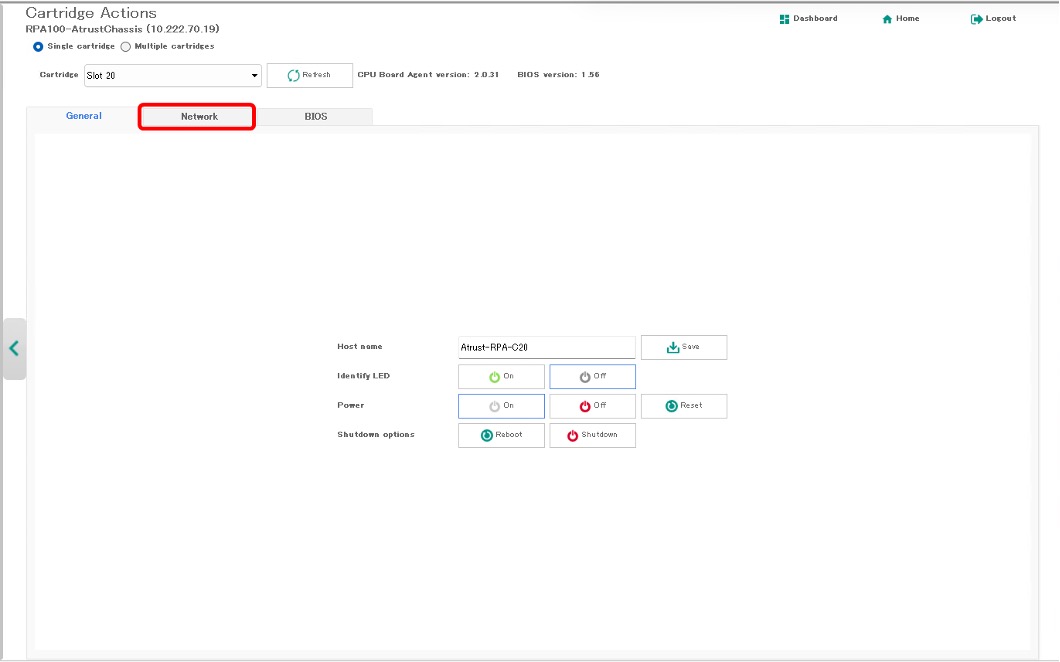Power off the cartridge
Screen dimensions: 1060x662
592,406
